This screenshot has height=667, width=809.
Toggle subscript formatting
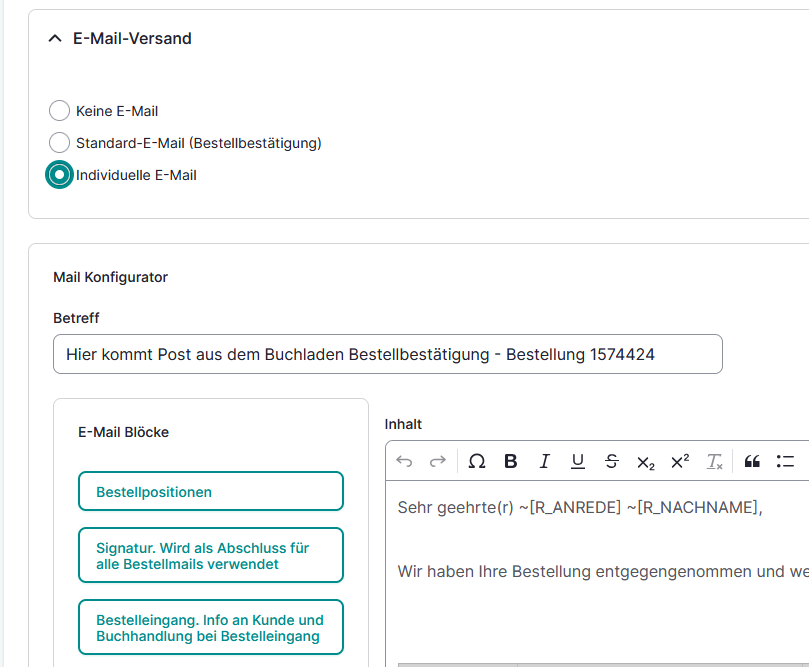(646, 461)
